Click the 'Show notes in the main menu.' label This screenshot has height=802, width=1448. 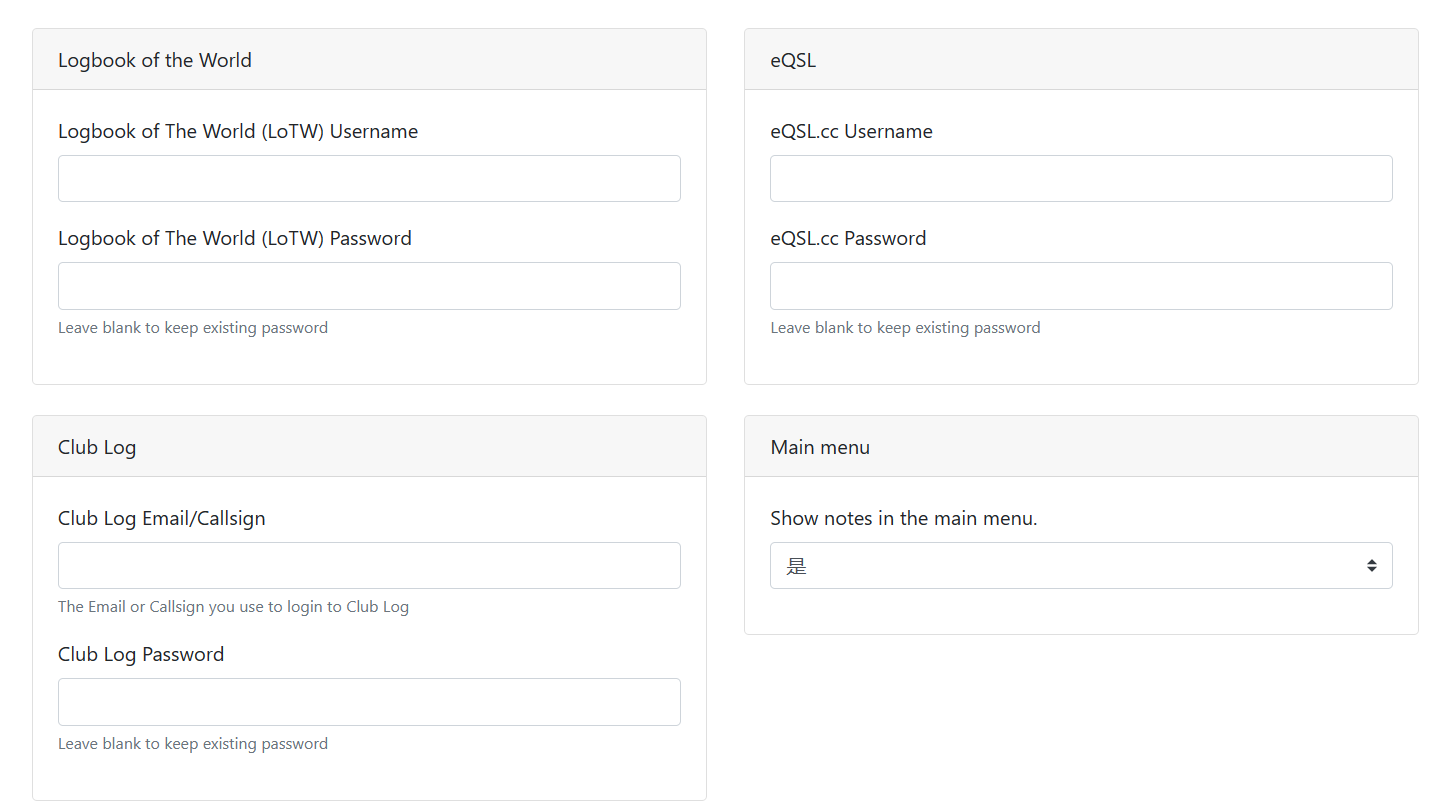[904, 518]
